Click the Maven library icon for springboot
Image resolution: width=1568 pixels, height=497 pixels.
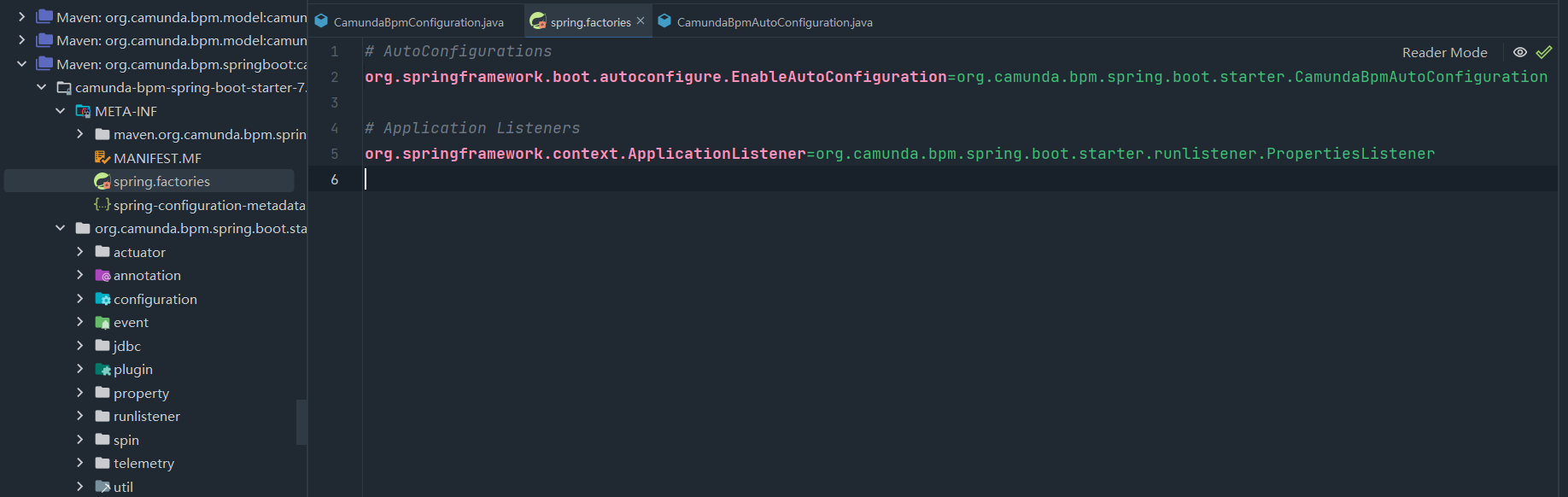point(45,63)
